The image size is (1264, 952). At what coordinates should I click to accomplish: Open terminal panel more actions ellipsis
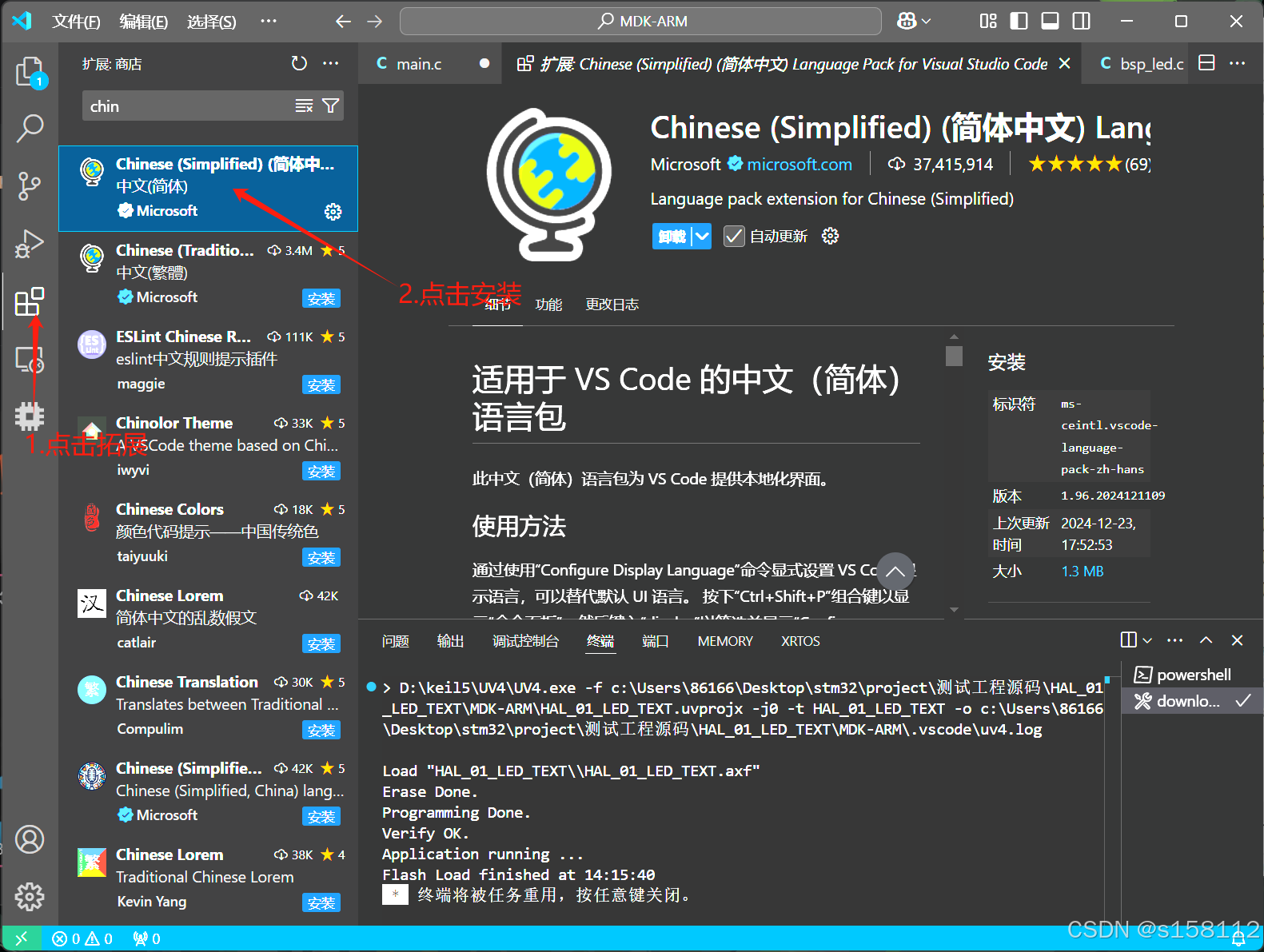click(x=1174, y=640)
